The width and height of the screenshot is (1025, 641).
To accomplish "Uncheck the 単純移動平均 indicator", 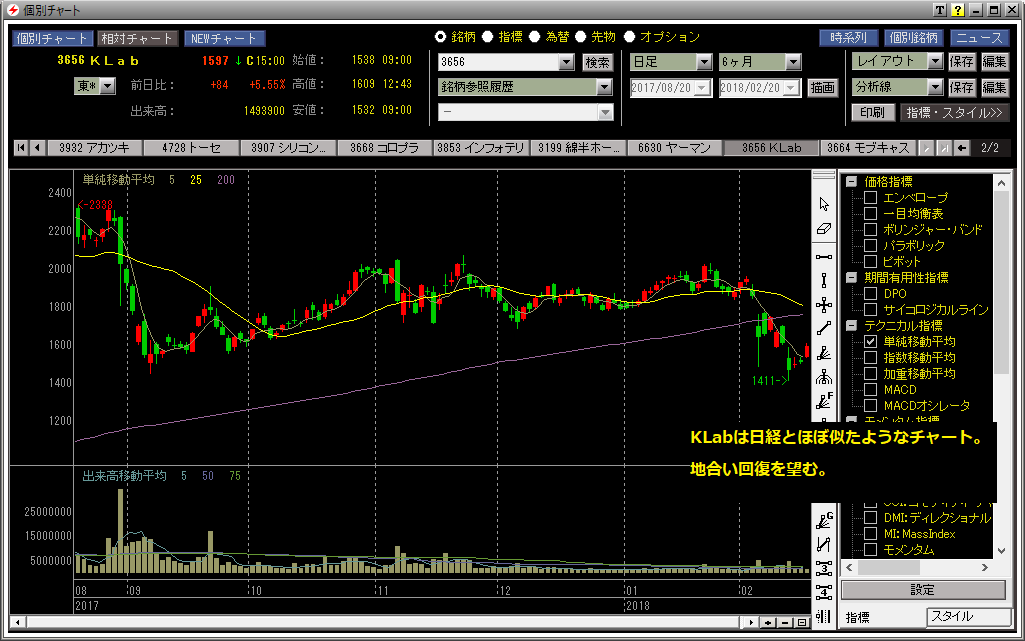I will (x=870, y=342).
